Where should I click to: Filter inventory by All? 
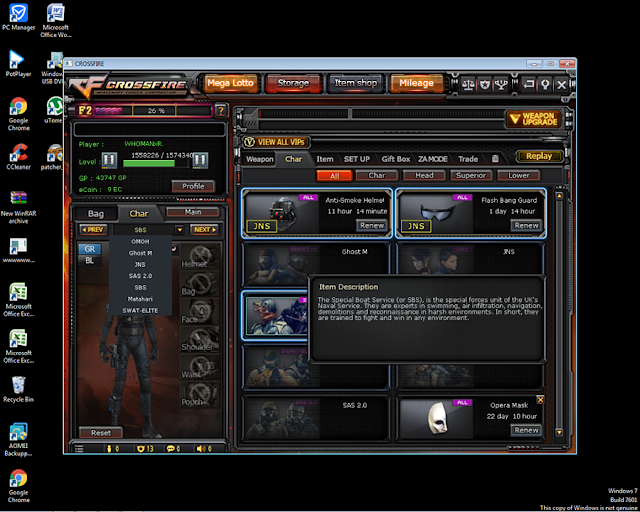[334, 176]
